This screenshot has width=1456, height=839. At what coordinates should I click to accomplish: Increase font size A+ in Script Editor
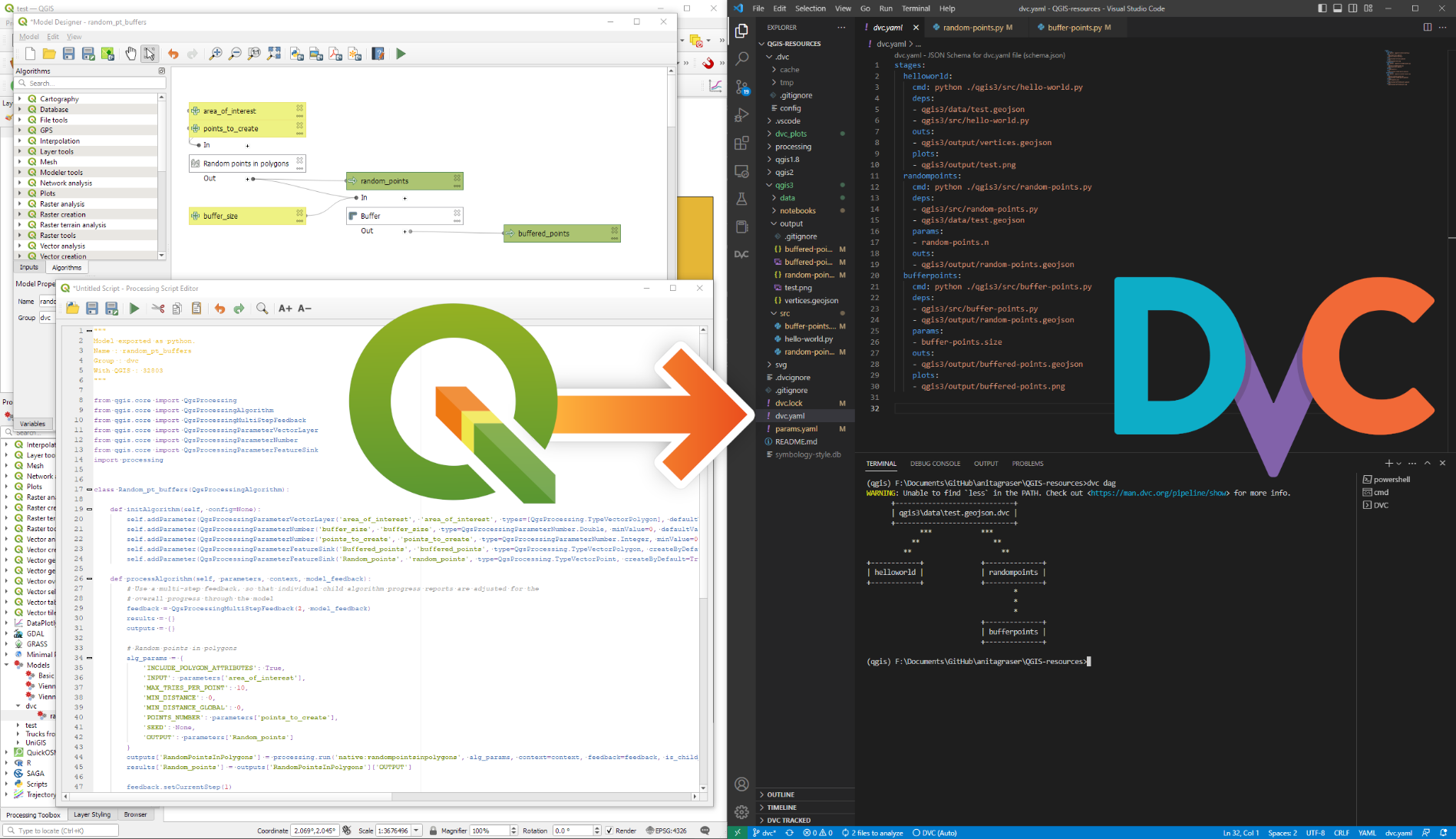point(285,309)
